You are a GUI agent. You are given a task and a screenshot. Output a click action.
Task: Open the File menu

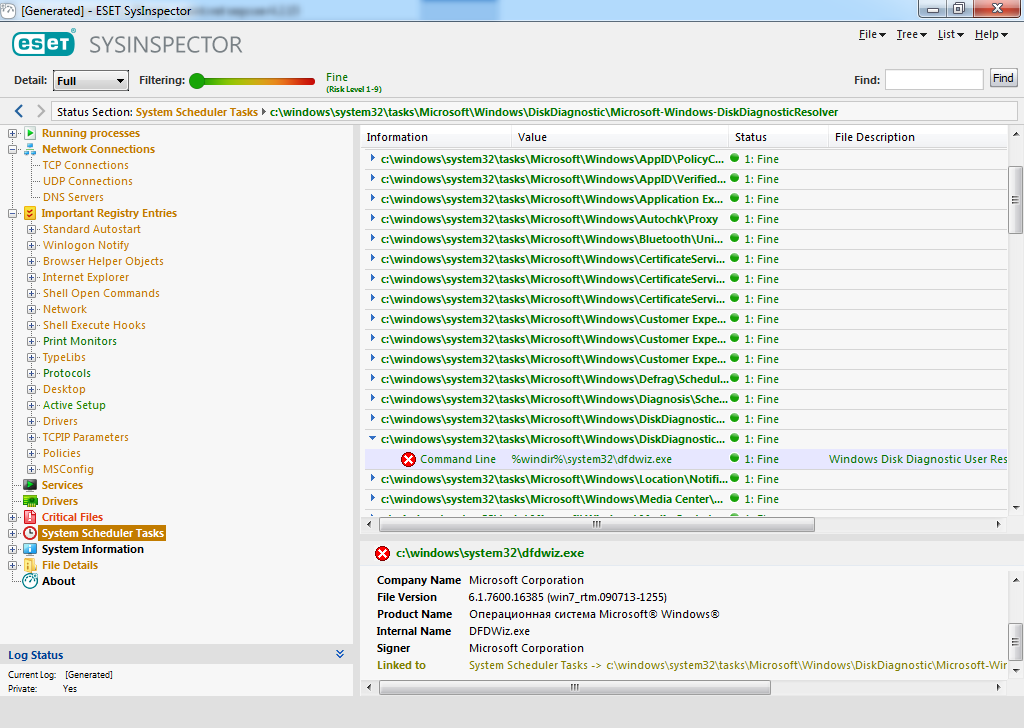(x=872, y=35)
